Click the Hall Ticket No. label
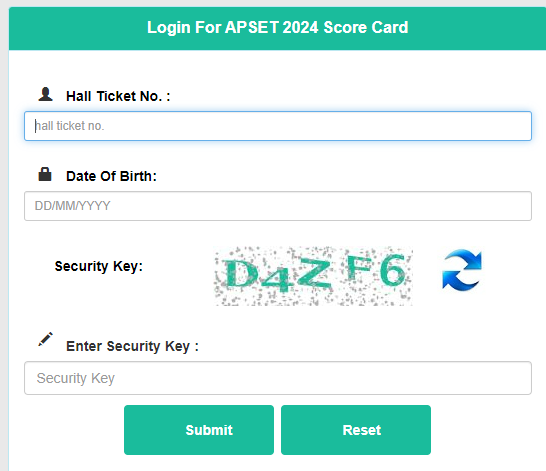The image size is (546, 471). tap(118, 96)
